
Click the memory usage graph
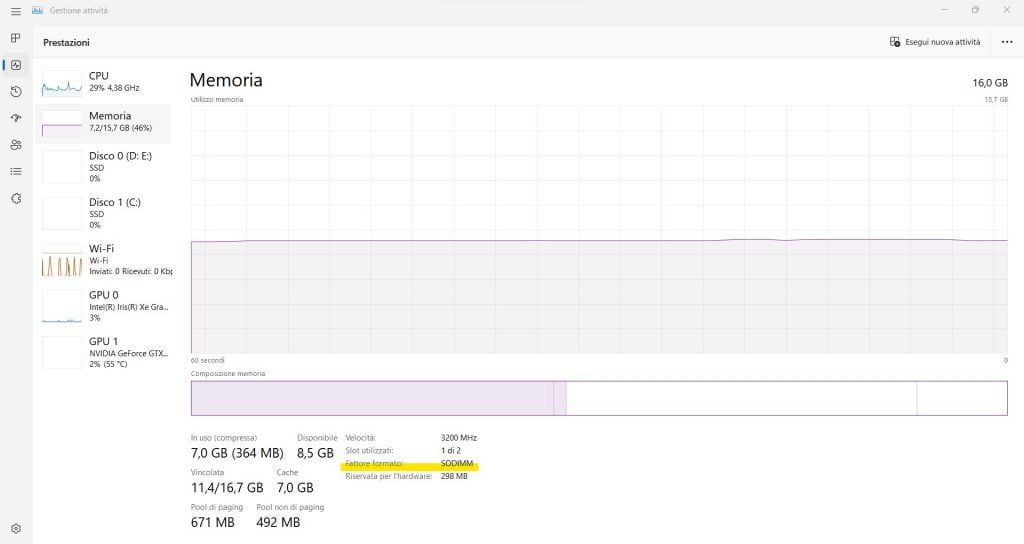(x=598, y=228)
